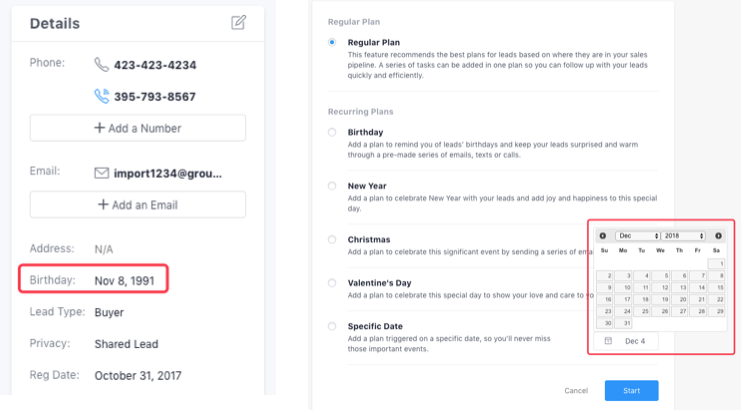Click the Dec 4 date field
This screenshot has width=745, height=414.
[x=626, y=341]
